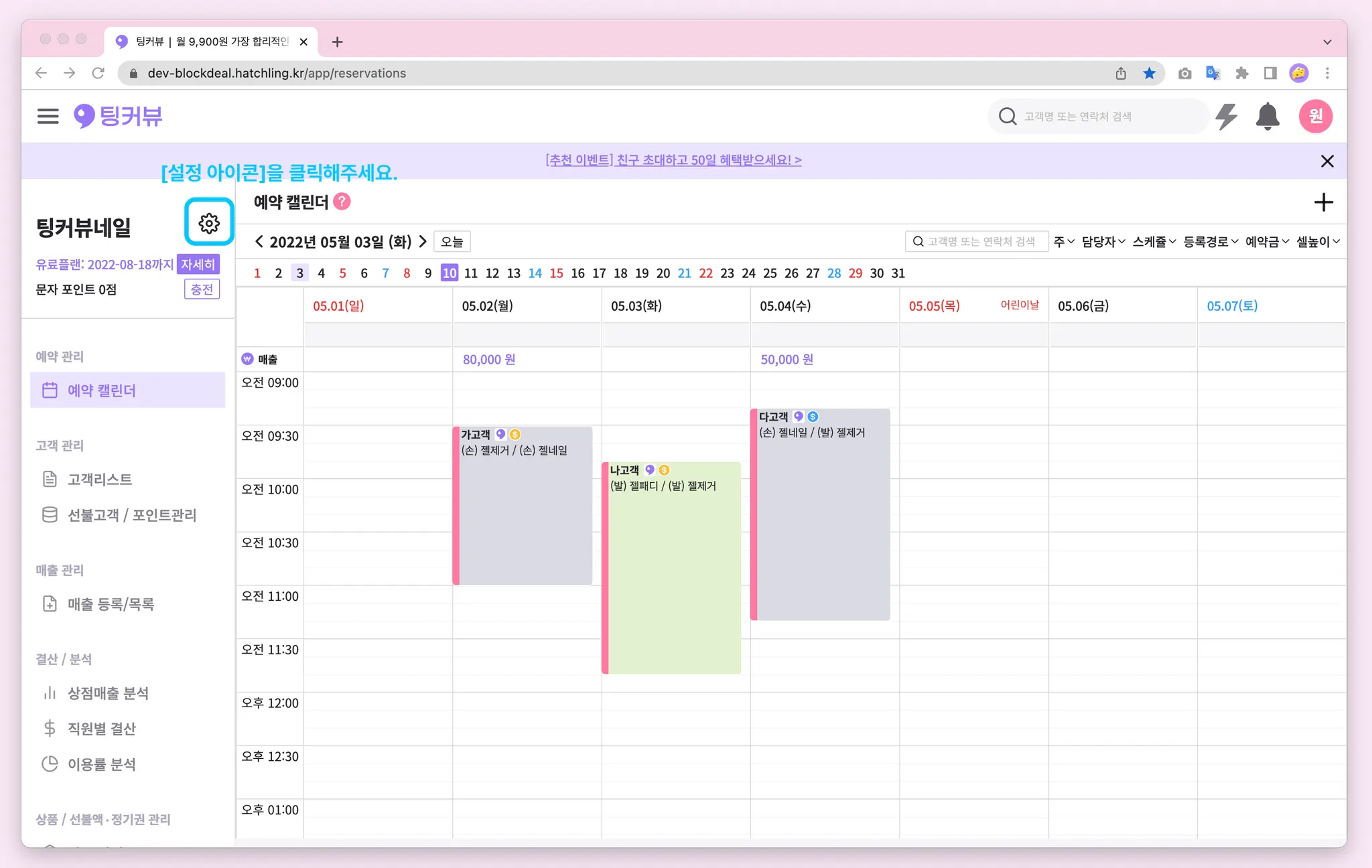
Task: Select 매출 등록/목록 menu item
Action: click(111, 604)
